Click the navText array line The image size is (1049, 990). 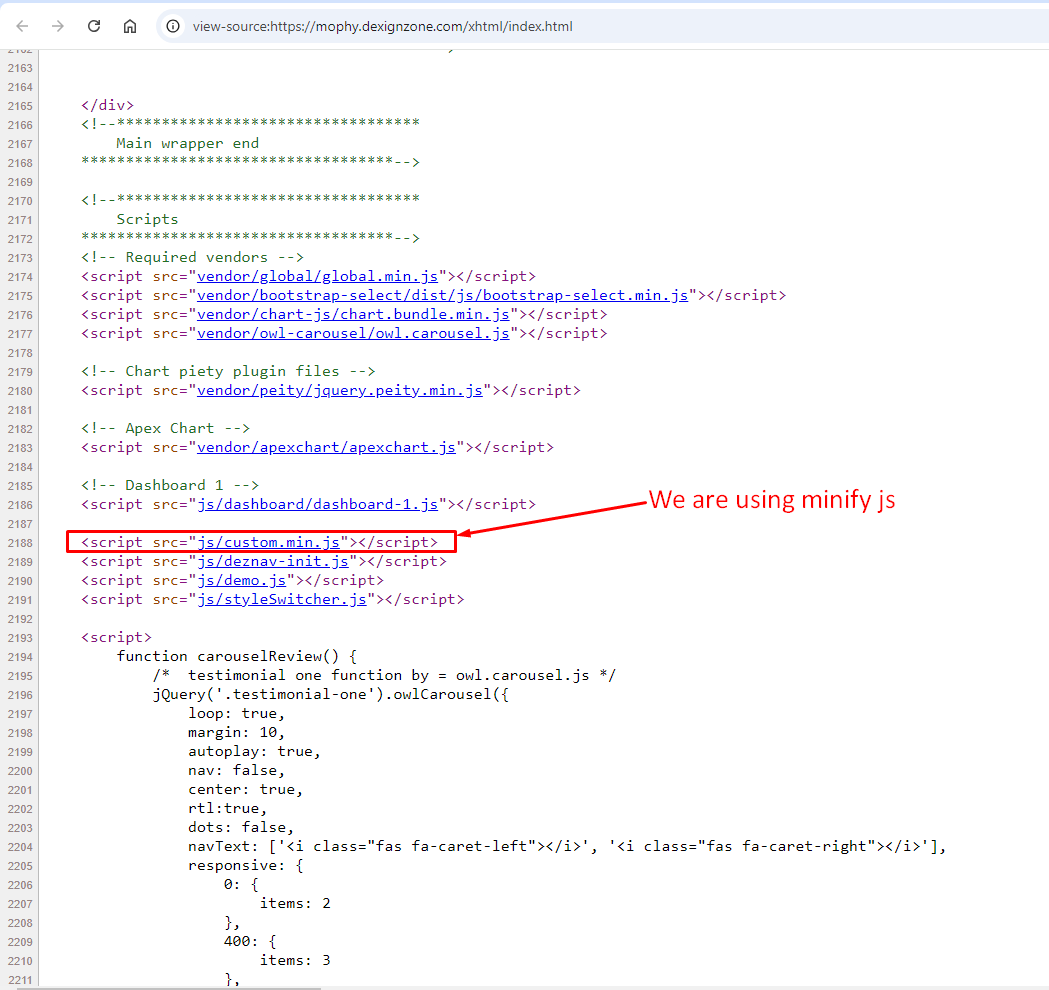point(567,846)
